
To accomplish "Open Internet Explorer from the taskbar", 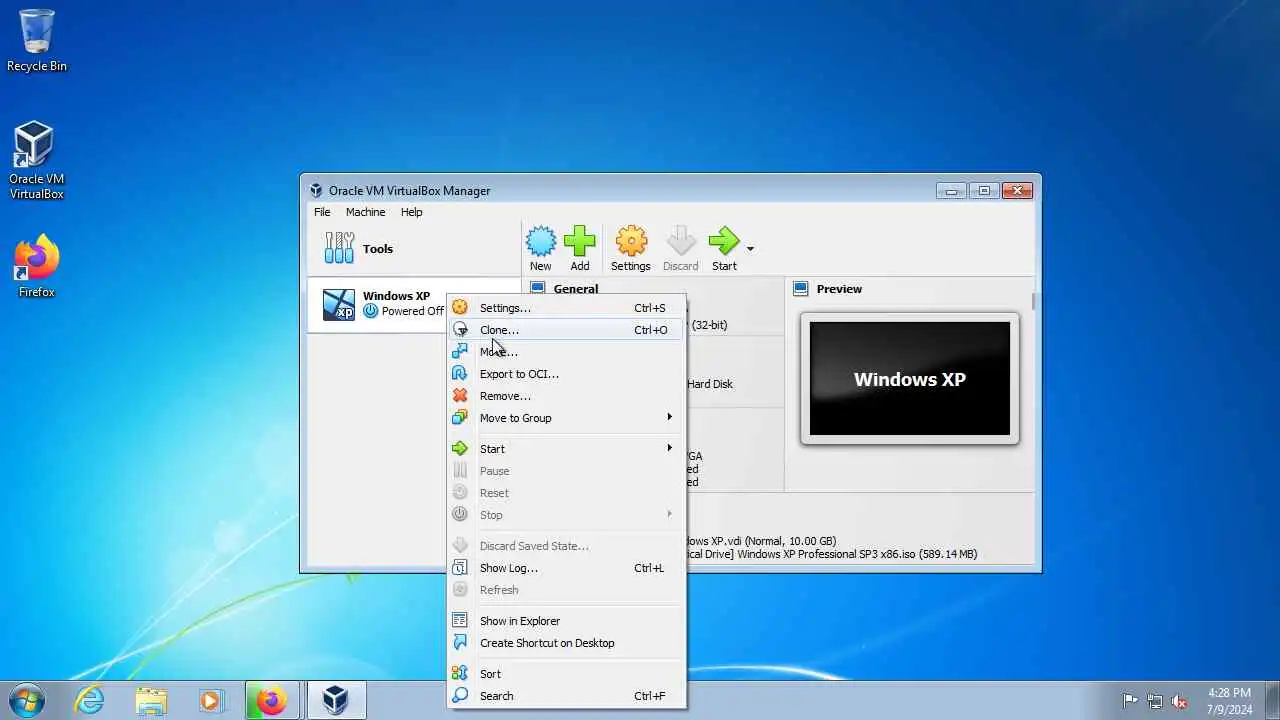I will 90,701.
